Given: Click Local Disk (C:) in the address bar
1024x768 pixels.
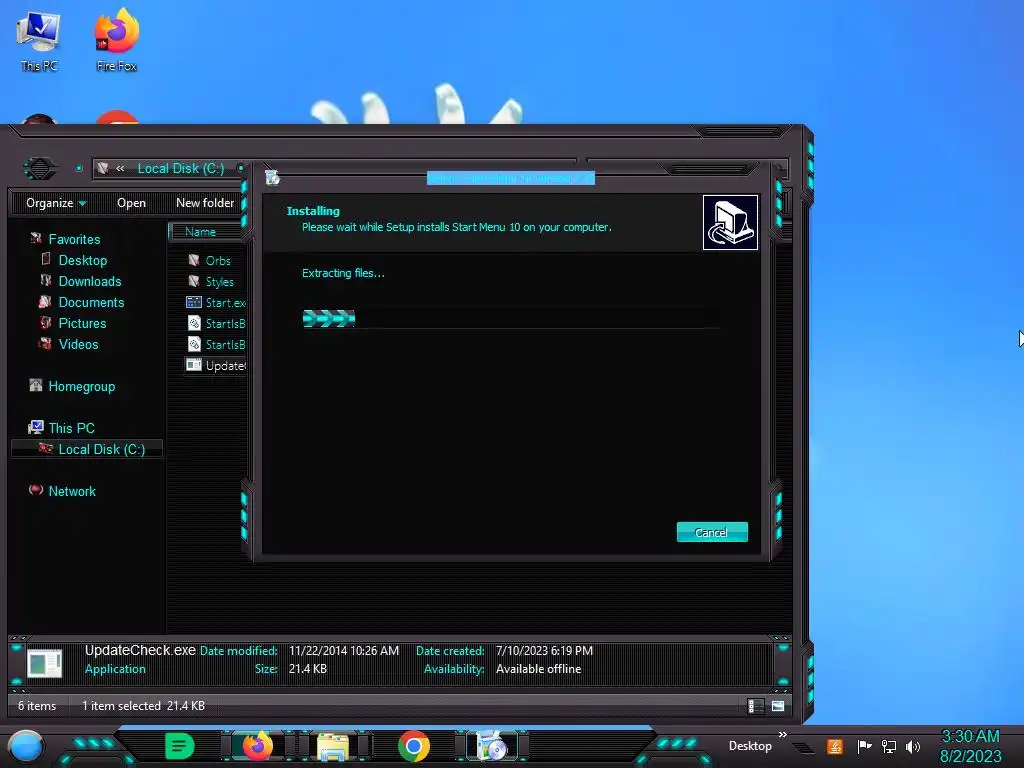Looking at the screenshot, I should pyautogui.click(x=181, y=168).
